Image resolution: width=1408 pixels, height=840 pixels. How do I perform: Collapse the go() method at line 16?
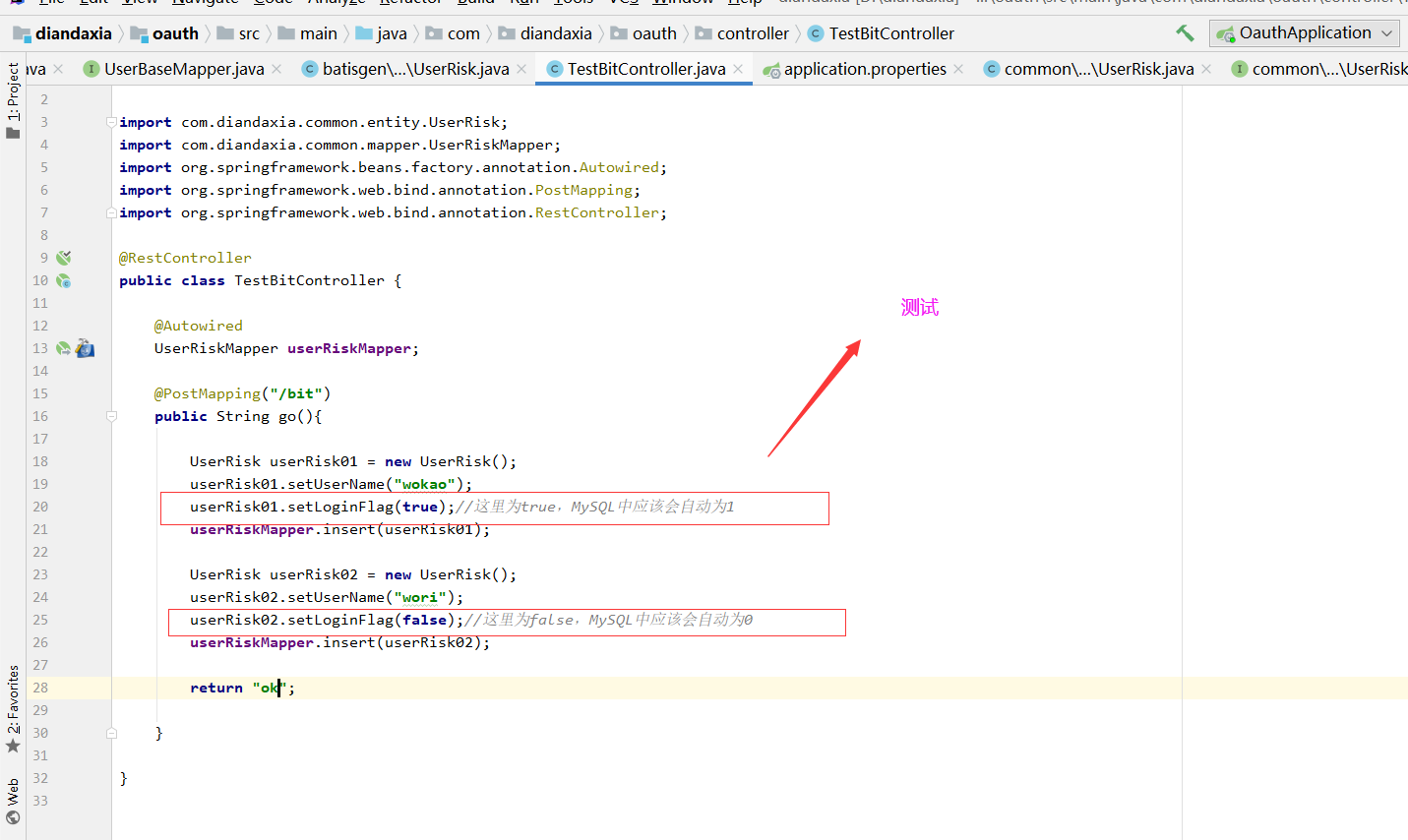pos(111,416)
